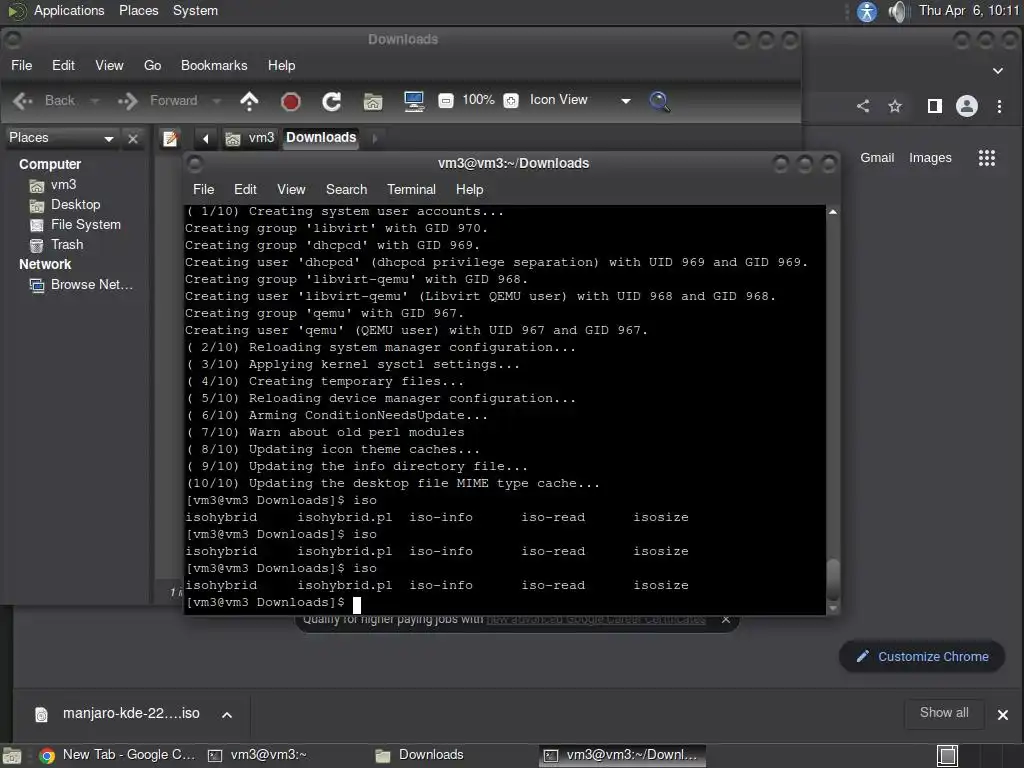Open file manager Edit menu

pos(63,65)
